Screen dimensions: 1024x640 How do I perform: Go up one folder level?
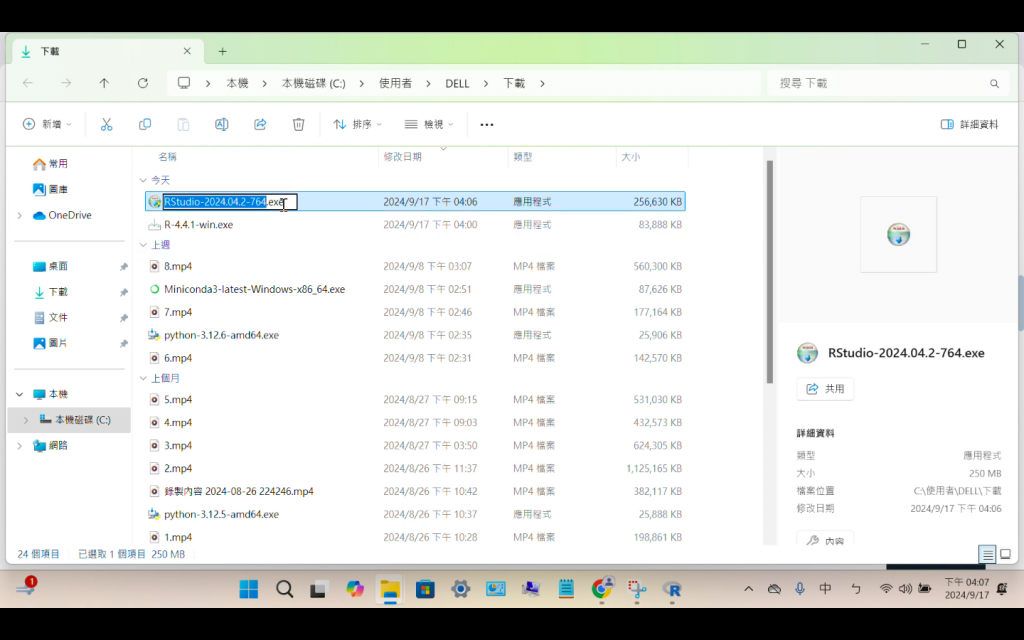coord(104,83)
